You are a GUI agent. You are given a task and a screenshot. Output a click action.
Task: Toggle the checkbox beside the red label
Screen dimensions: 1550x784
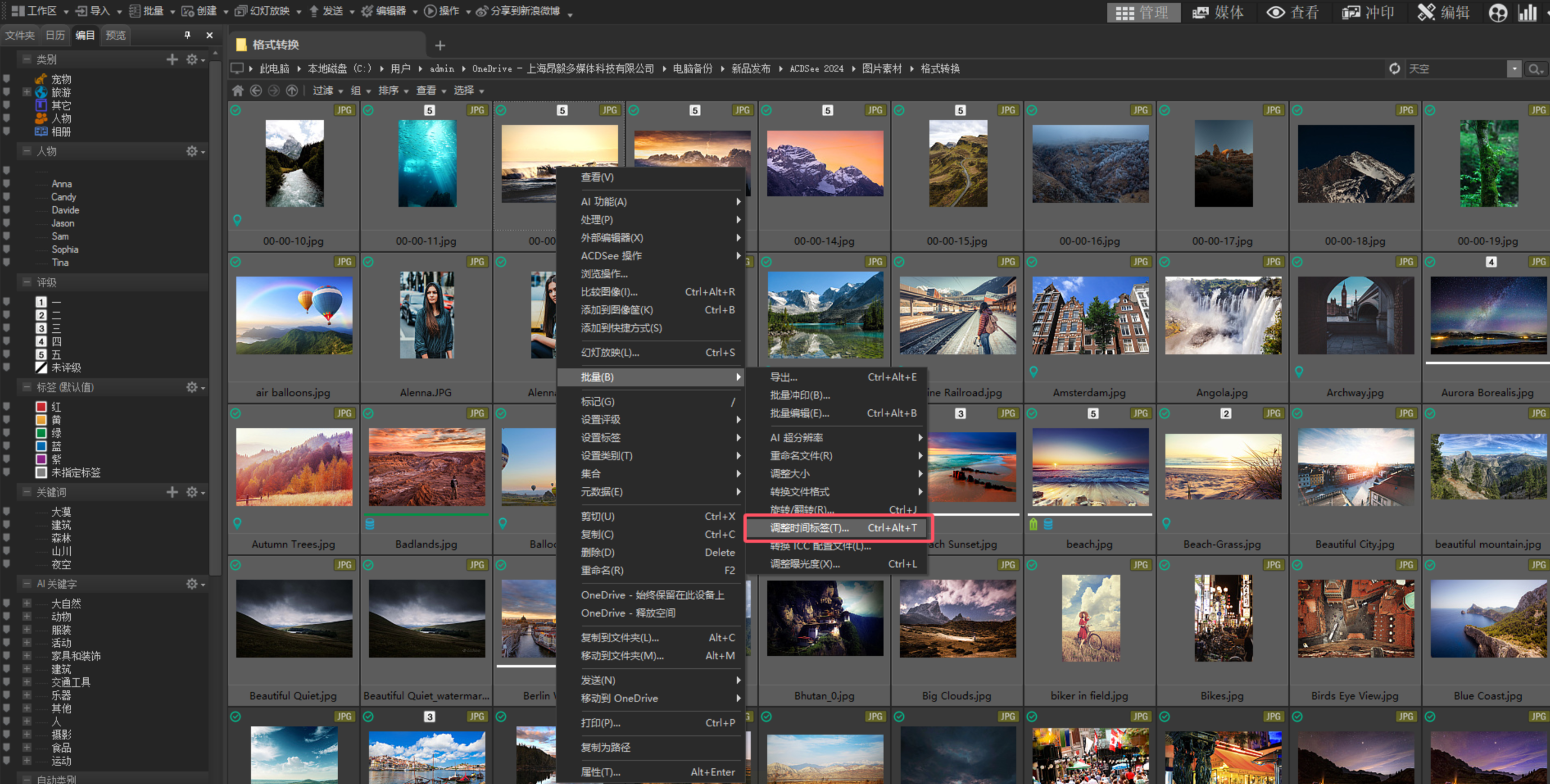click(7, 407)
